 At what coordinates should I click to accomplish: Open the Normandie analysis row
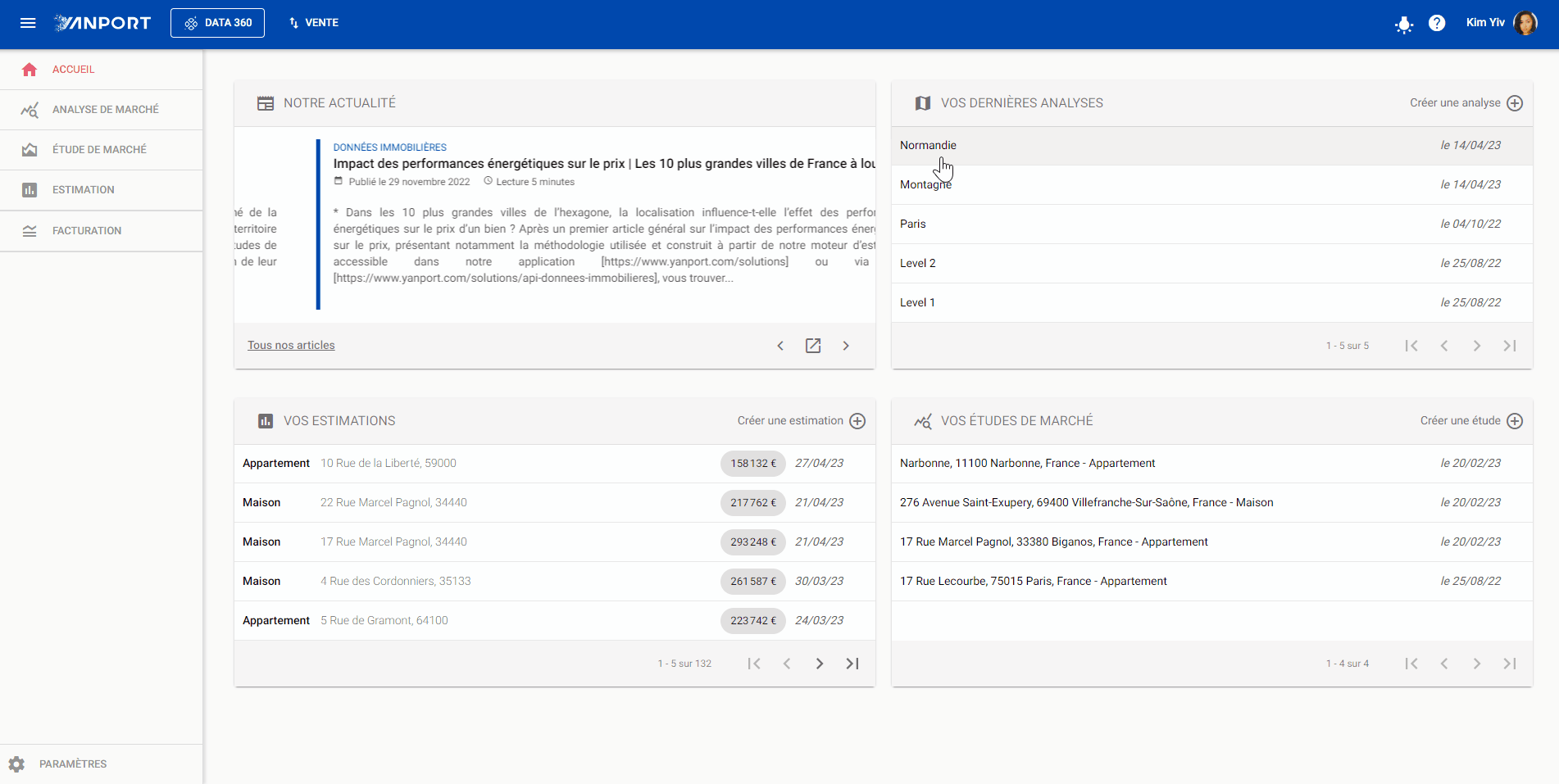1211,146
